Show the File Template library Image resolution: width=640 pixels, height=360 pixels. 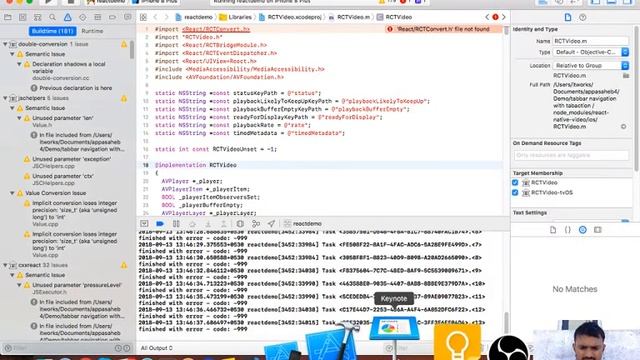click(553, 230)
